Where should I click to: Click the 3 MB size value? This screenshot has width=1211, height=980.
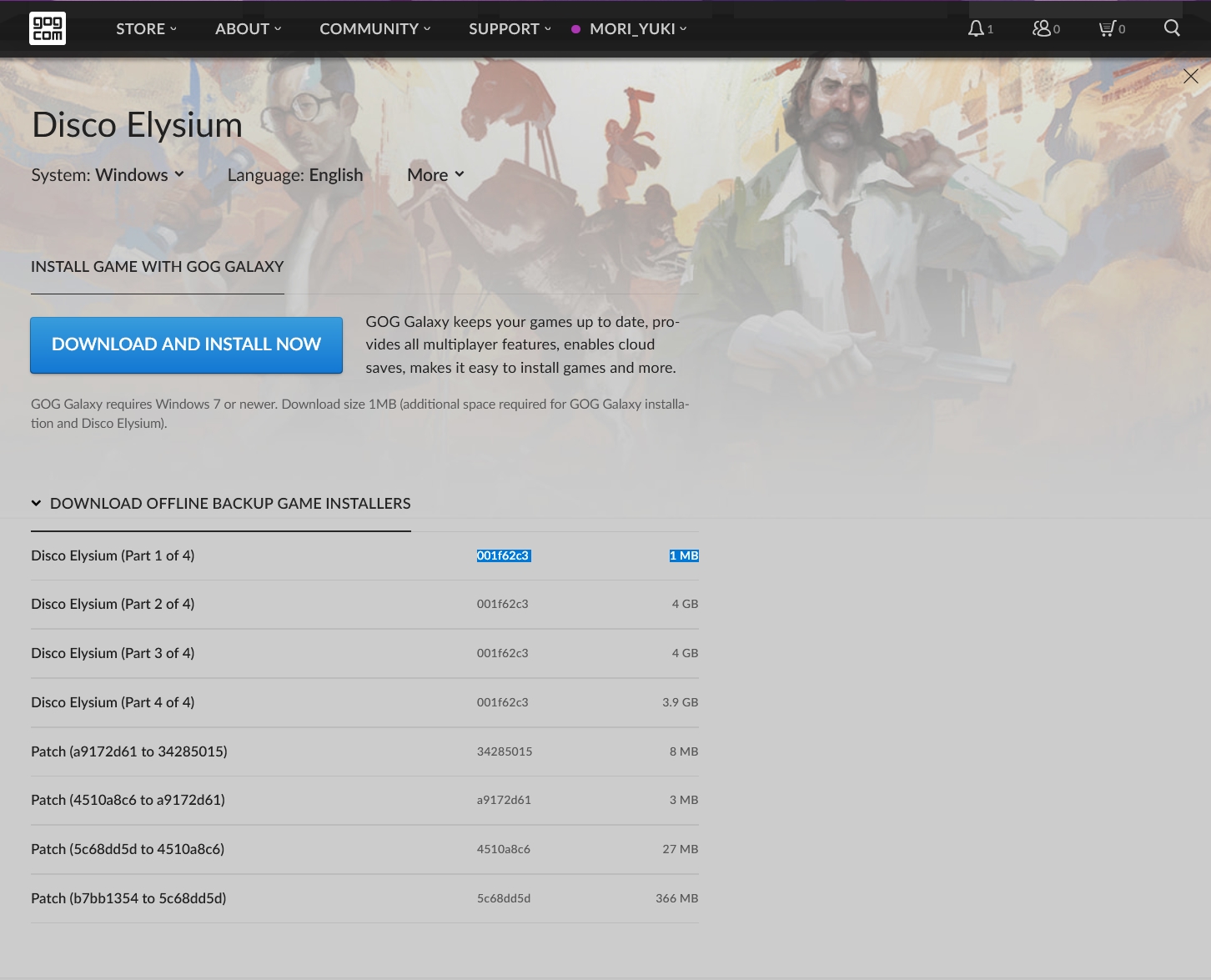684,800
